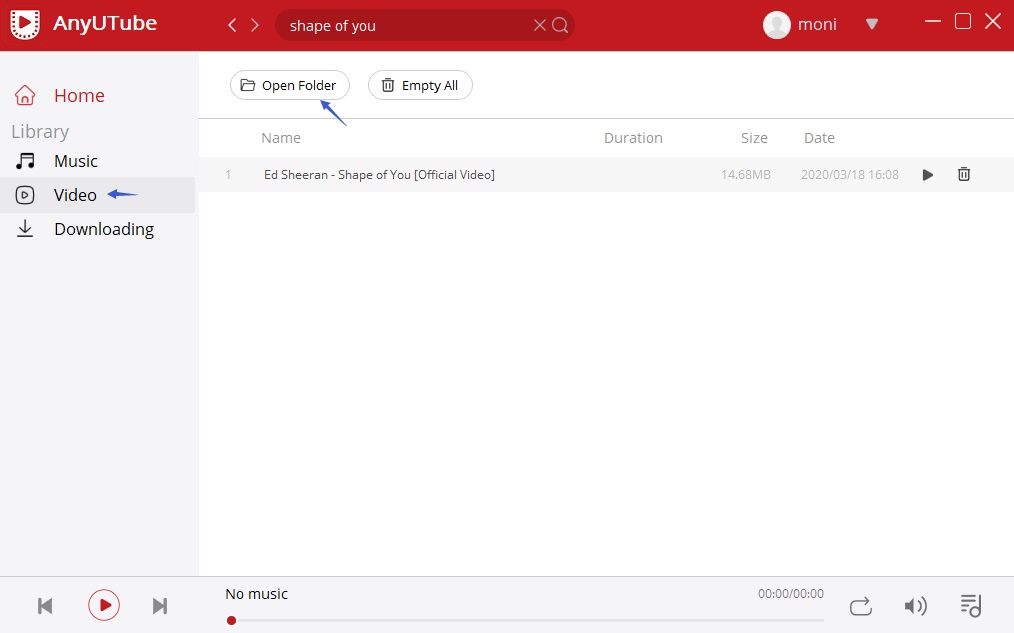
Task: Click the Size column header
Action: pyautogui.click(x=754, y=138)
